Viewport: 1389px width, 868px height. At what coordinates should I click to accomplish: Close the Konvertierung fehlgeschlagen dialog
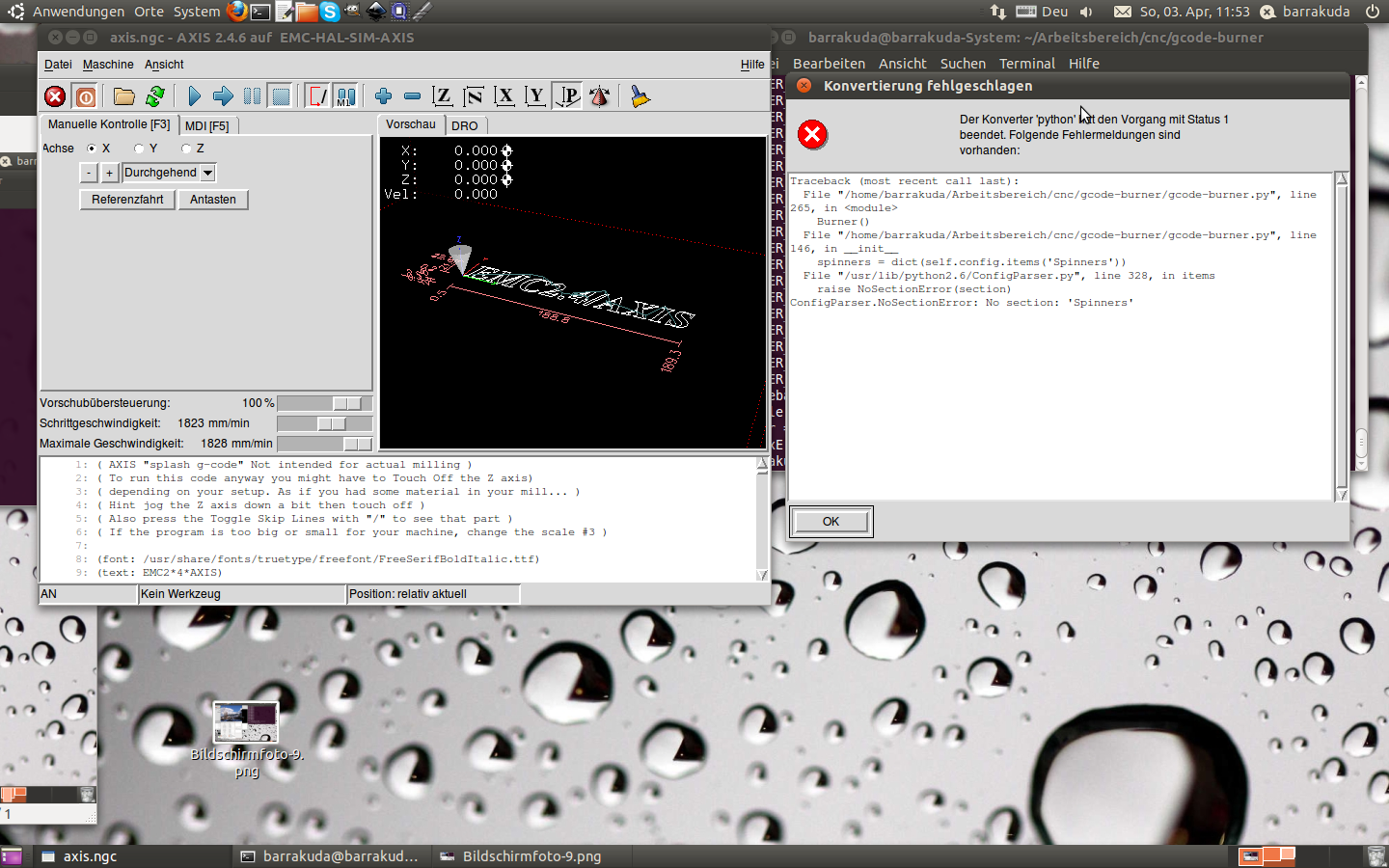(803, 86)
